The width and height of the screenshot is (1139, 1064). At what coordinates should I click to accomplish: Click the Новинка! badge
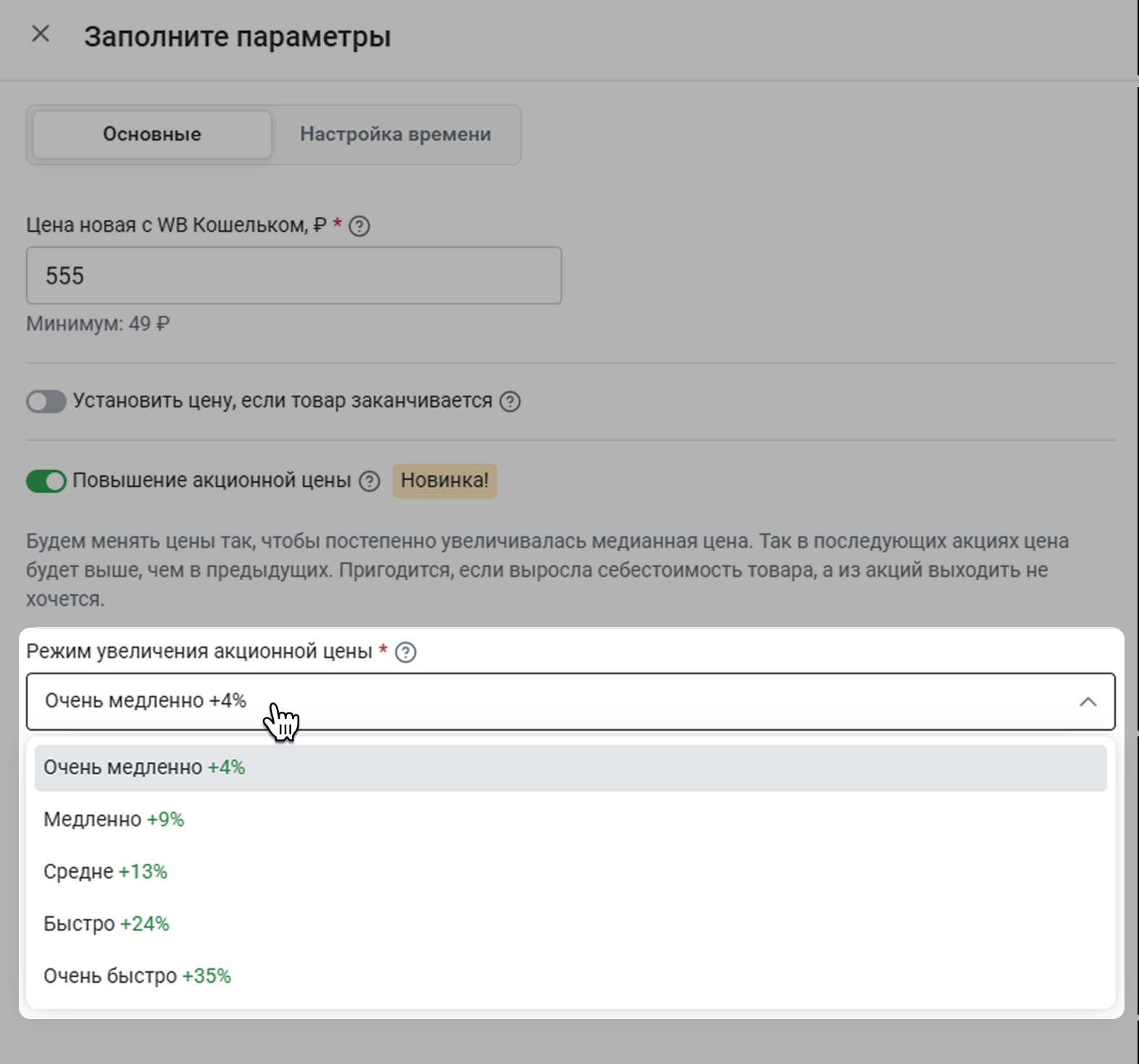point(444,481)
